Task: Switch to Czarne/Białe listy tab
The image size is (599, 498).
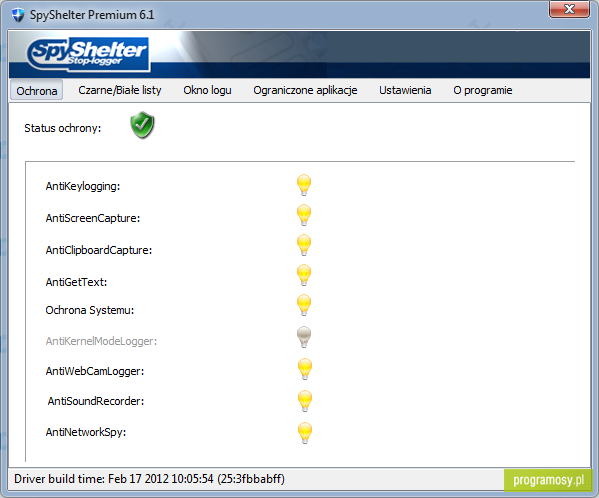Action: tap(120, 90)
